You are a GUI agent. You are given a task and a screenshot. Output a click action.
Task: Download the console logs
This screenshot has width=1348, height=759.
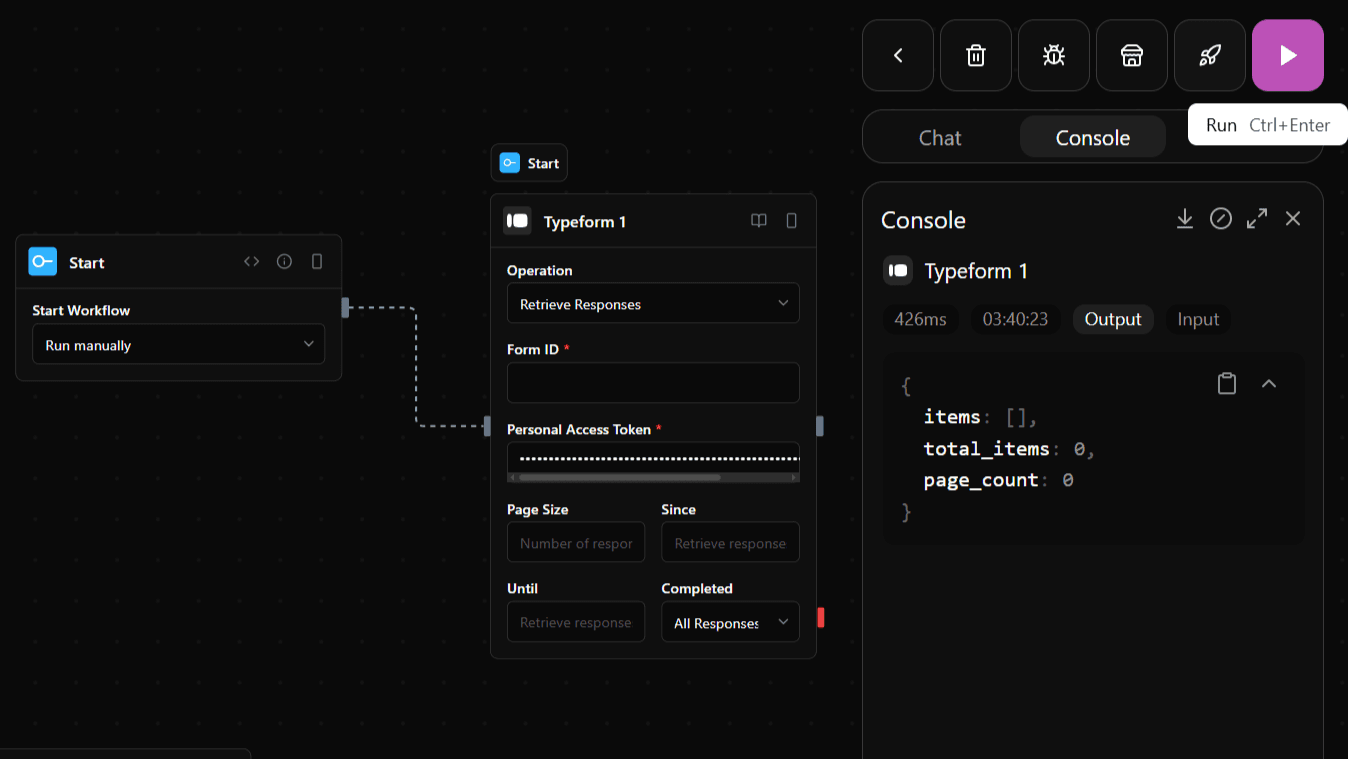coord(1185,218)
